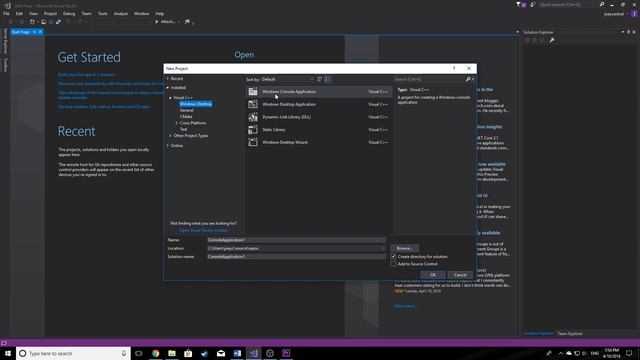The height and width of the screenshot is (360, 640).
Task: Expand Other Project Types node
Action: (x=171, y=136)
